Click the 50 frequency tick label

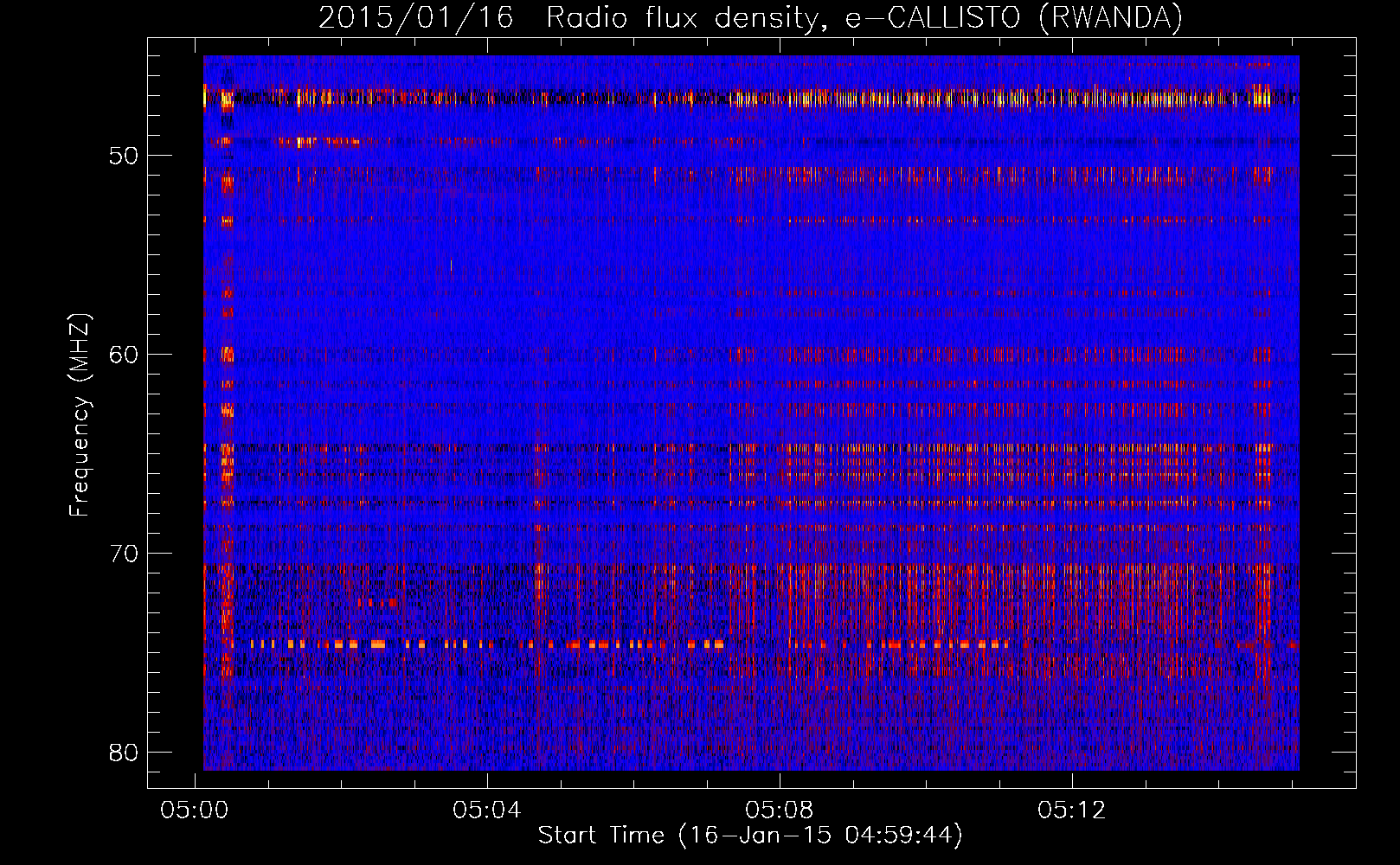pyautogui.click(x=124, y=156)
